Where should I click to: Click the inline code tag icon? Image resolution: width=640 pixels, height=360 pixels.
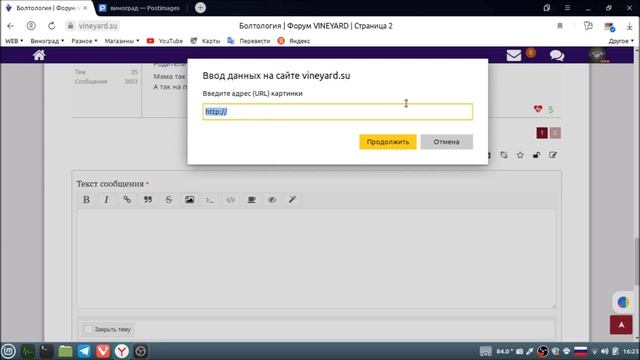tap(231, 200)
